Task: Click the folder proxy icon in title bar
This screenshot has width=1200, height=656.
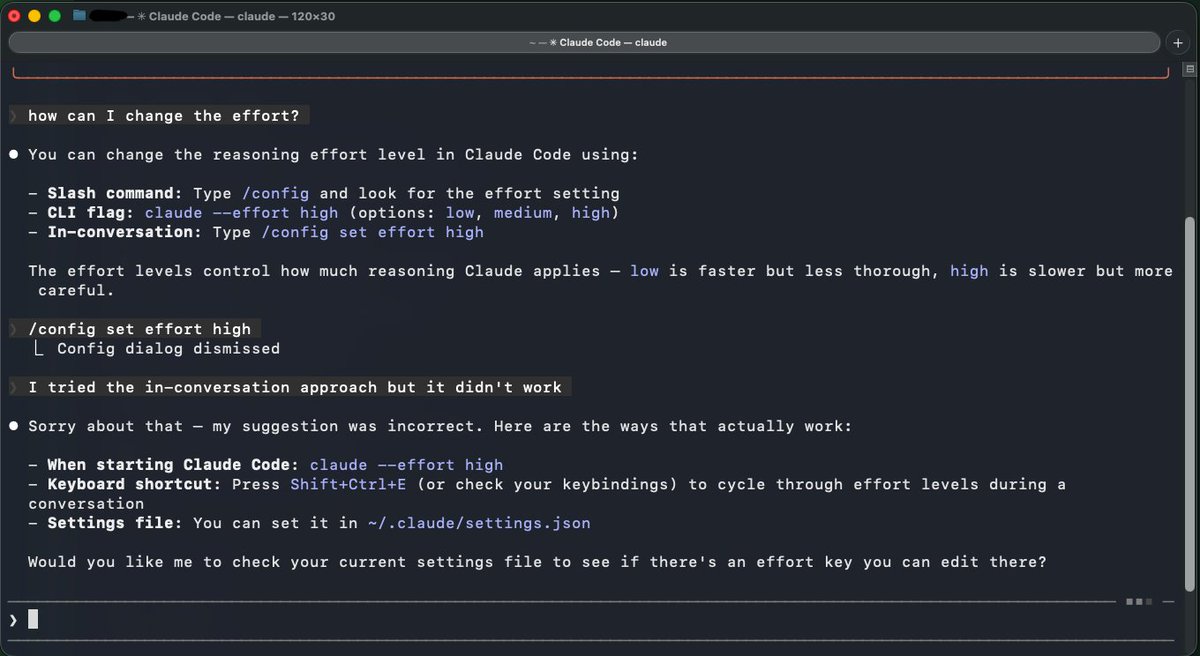Action: (79, 16)
